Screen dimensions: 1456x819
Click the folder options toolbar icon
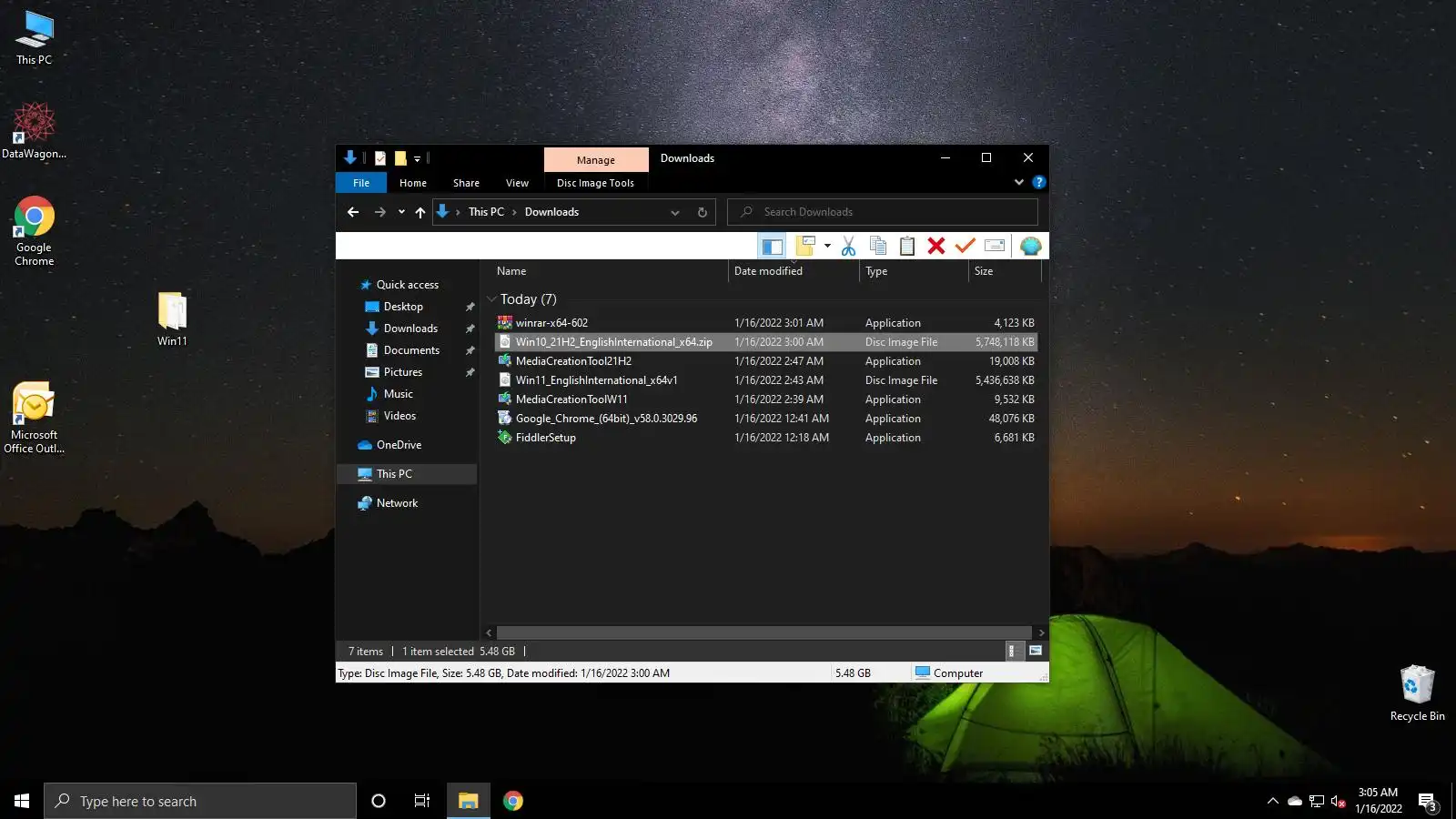(805, 246)
